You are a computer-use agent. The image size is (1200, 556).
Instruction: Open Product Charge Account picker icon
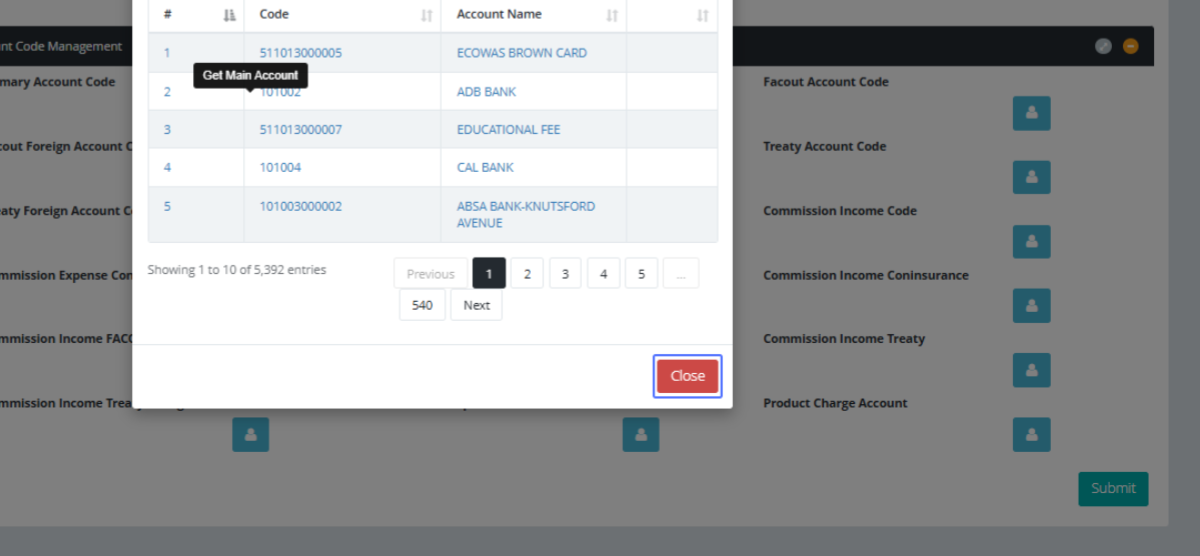pyautogui.click(x=1031, y=434)
